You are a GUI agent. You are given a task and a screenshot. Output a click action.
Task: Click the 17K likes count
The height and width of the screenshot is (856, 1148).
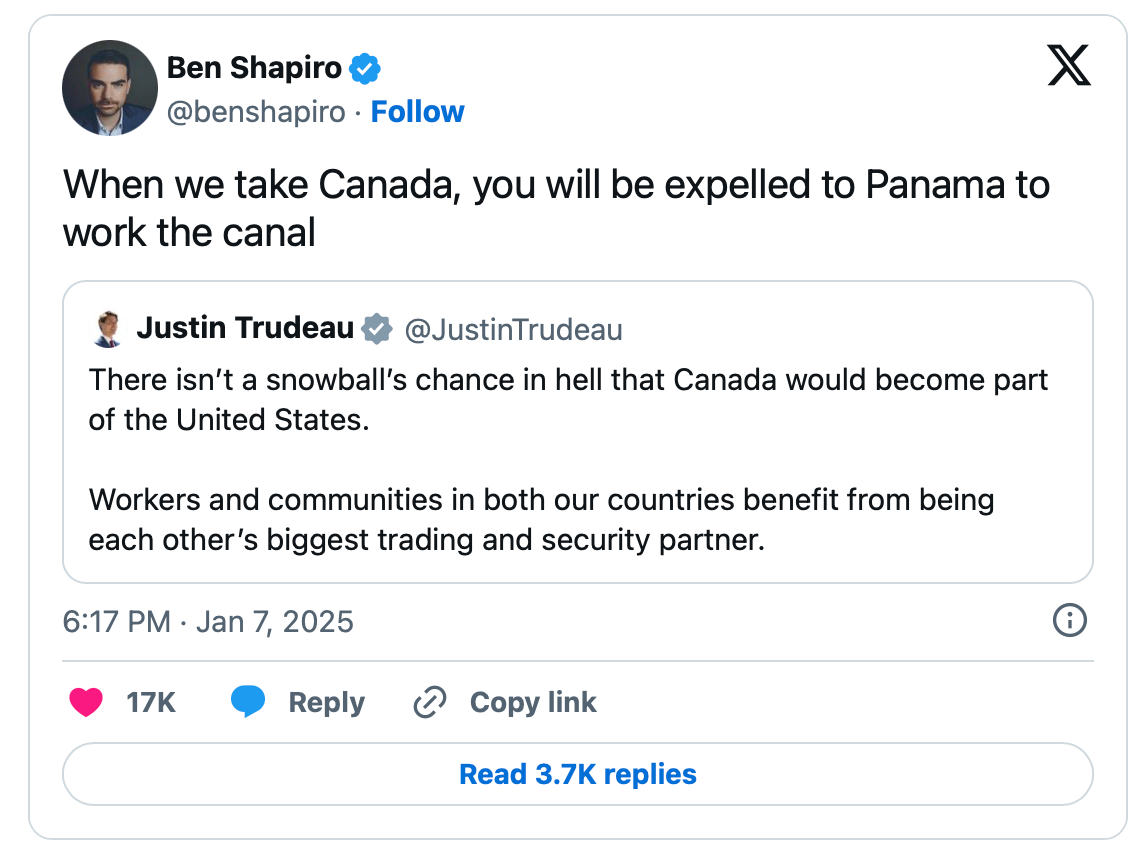151,702
